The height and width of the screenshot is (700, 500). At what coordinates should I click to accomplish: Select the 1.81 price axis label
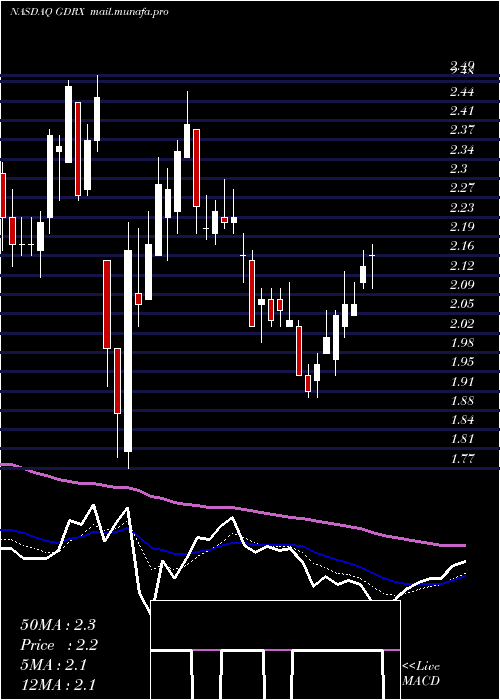462,439
